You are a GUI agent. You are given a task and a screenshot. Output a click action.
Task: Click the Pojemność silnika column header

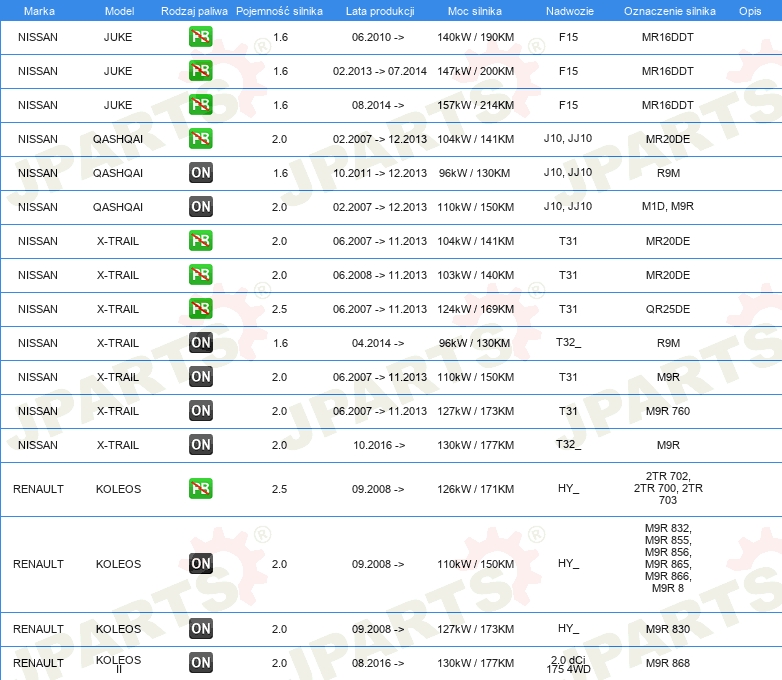click(x=279, y=11)
